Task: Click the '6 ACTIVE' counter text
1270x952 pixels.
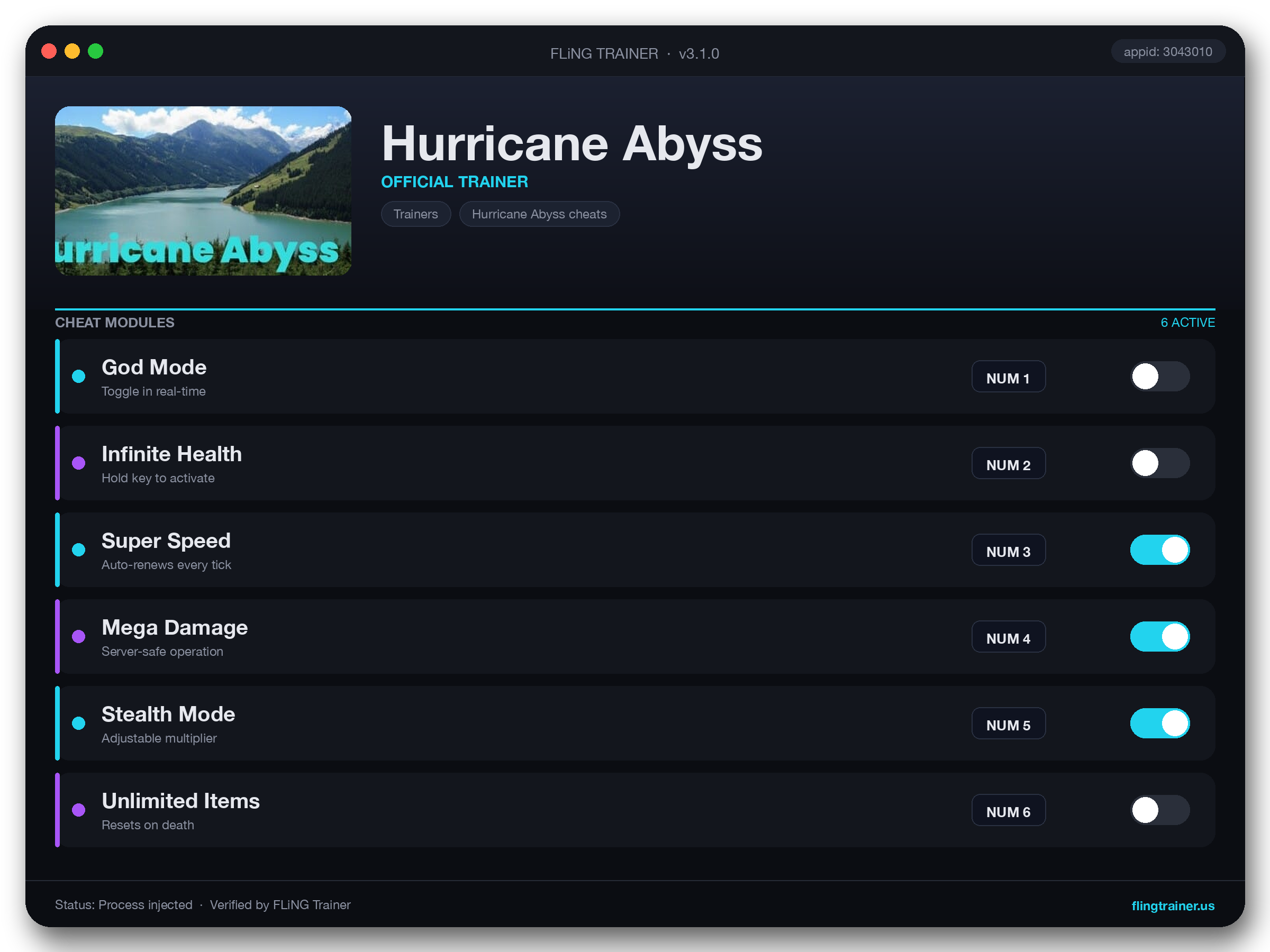Action: click(x=1187, y=323)
